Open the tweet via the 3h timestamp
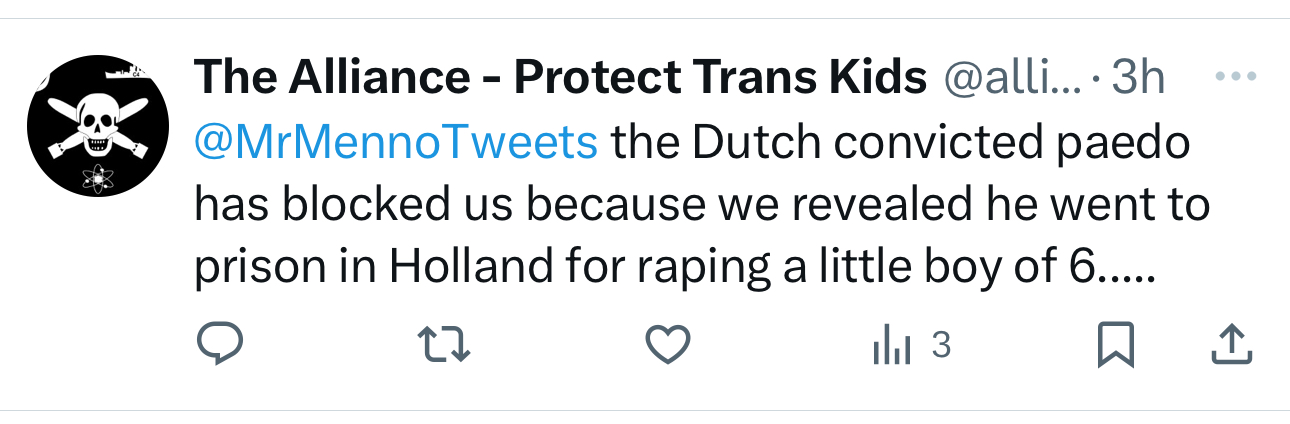This screenshot has width=1290, height=424. 1138,77
